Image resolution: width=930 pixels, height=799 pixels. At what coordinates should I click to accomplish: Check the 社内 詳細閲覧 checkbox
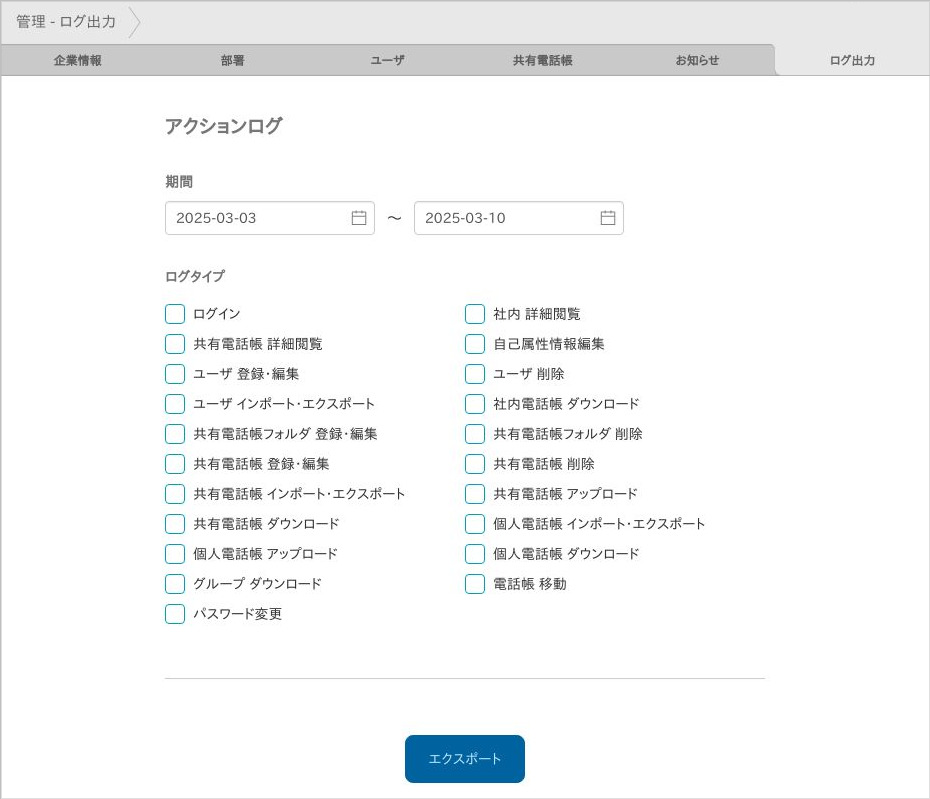point(475,314)
